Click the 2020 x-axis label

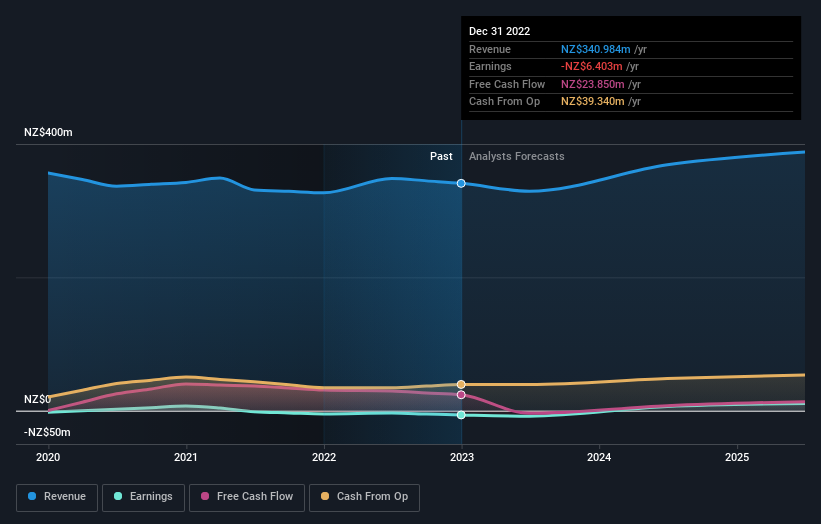(x=48, y=457)
